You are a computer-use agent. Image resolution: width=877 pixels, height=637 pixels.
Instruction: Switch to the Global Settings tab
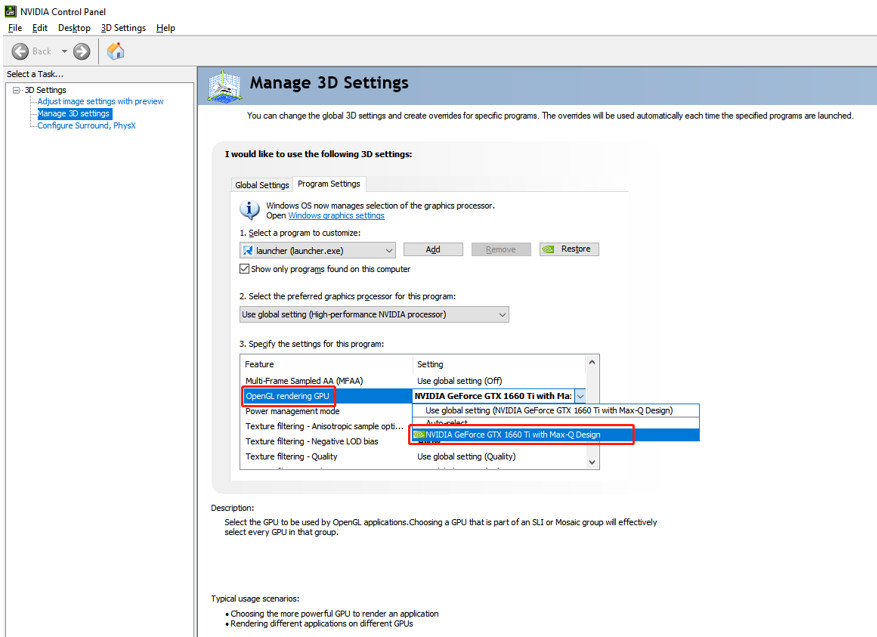262,185
